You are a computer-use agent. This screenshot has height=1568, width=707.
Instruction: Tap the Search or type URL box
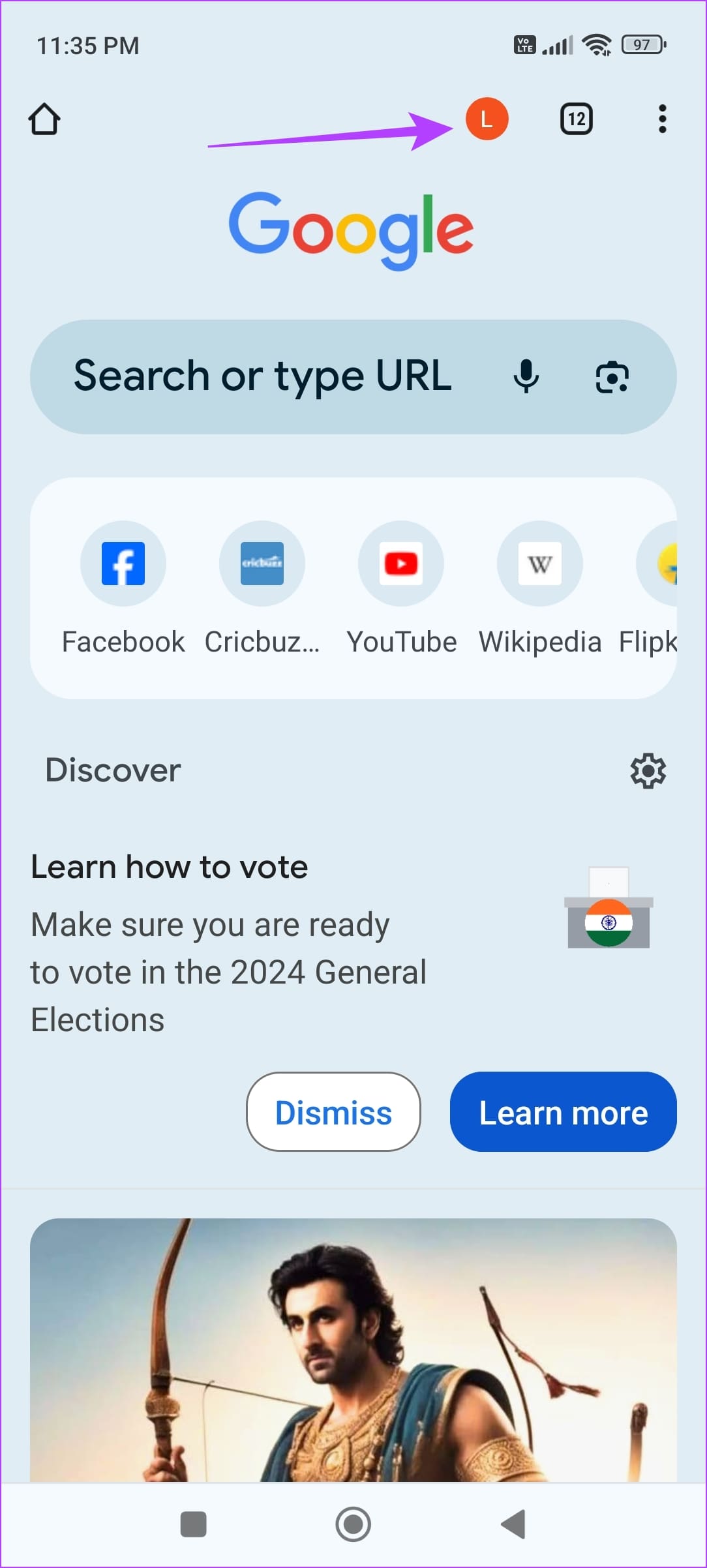click(262, 376)
